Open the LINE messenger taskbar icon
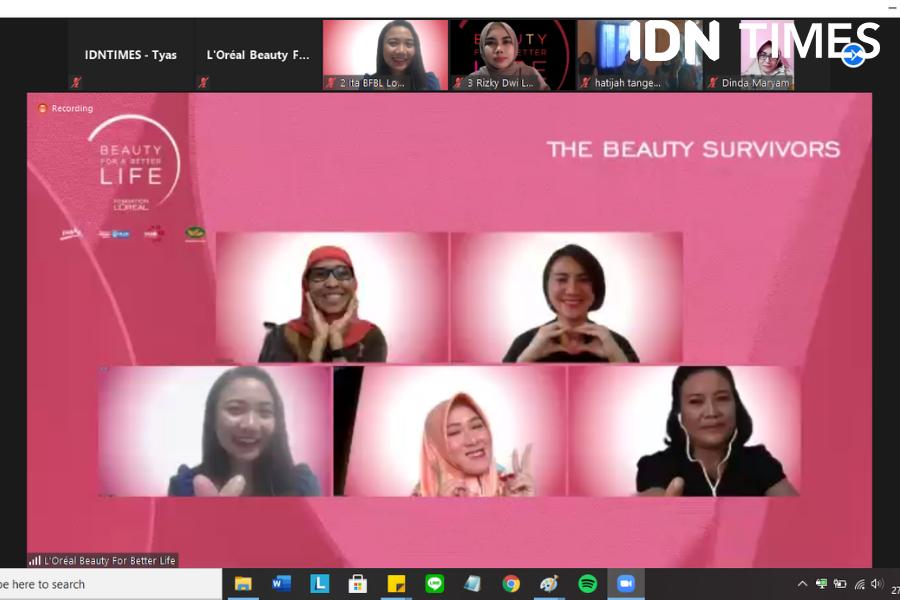 pyautogui.click(x=435, y=584)
